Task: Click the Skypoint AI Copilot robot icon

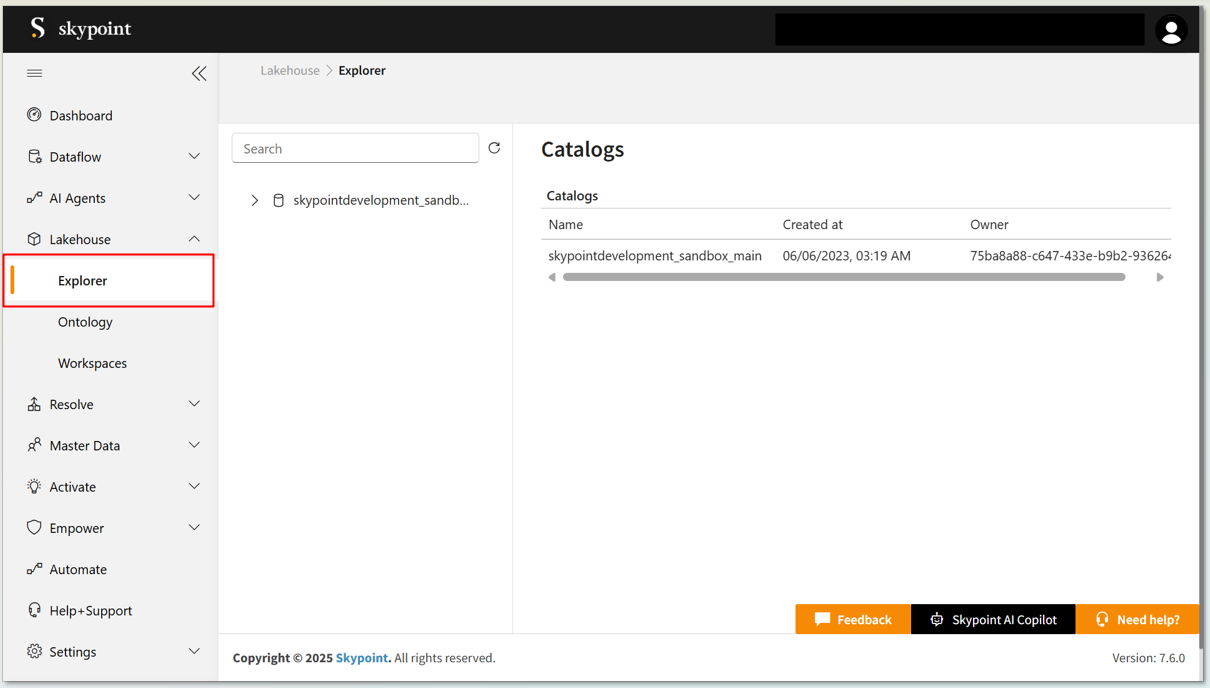Action: point(937,619)
